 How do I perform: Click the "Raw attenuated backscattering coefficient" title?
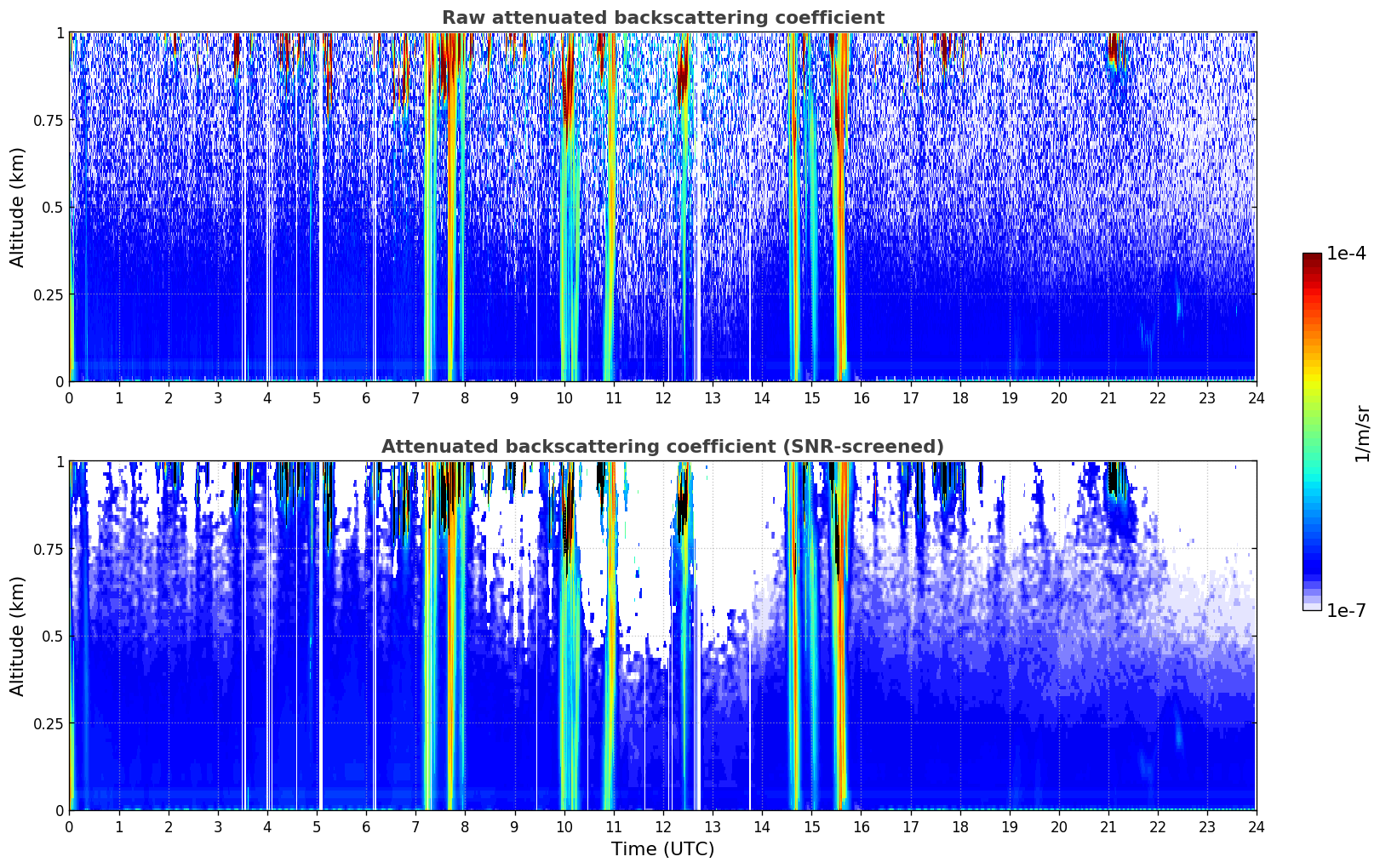tap(662, 18)
